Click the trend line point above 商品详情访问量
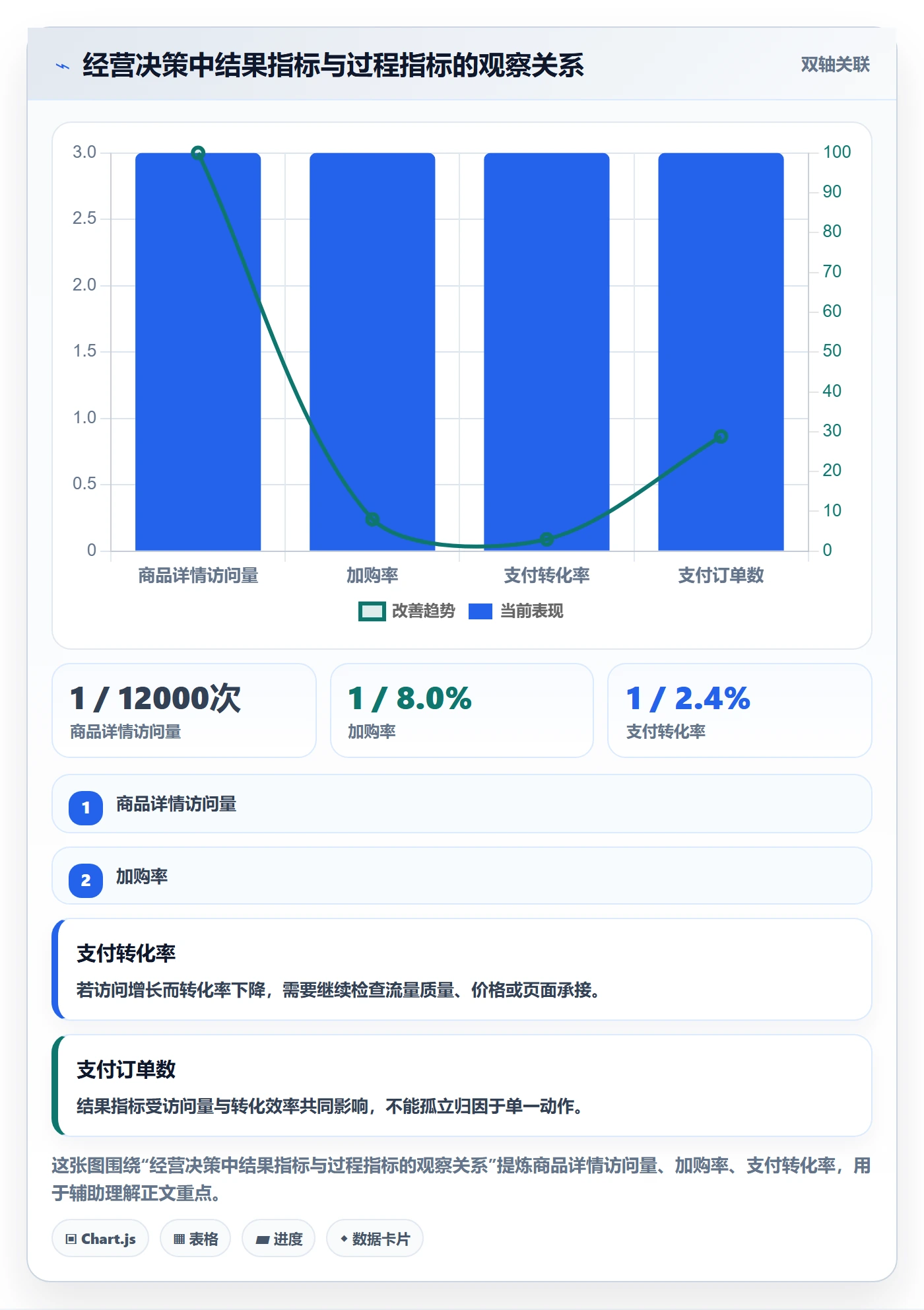 tap(198, 153)
